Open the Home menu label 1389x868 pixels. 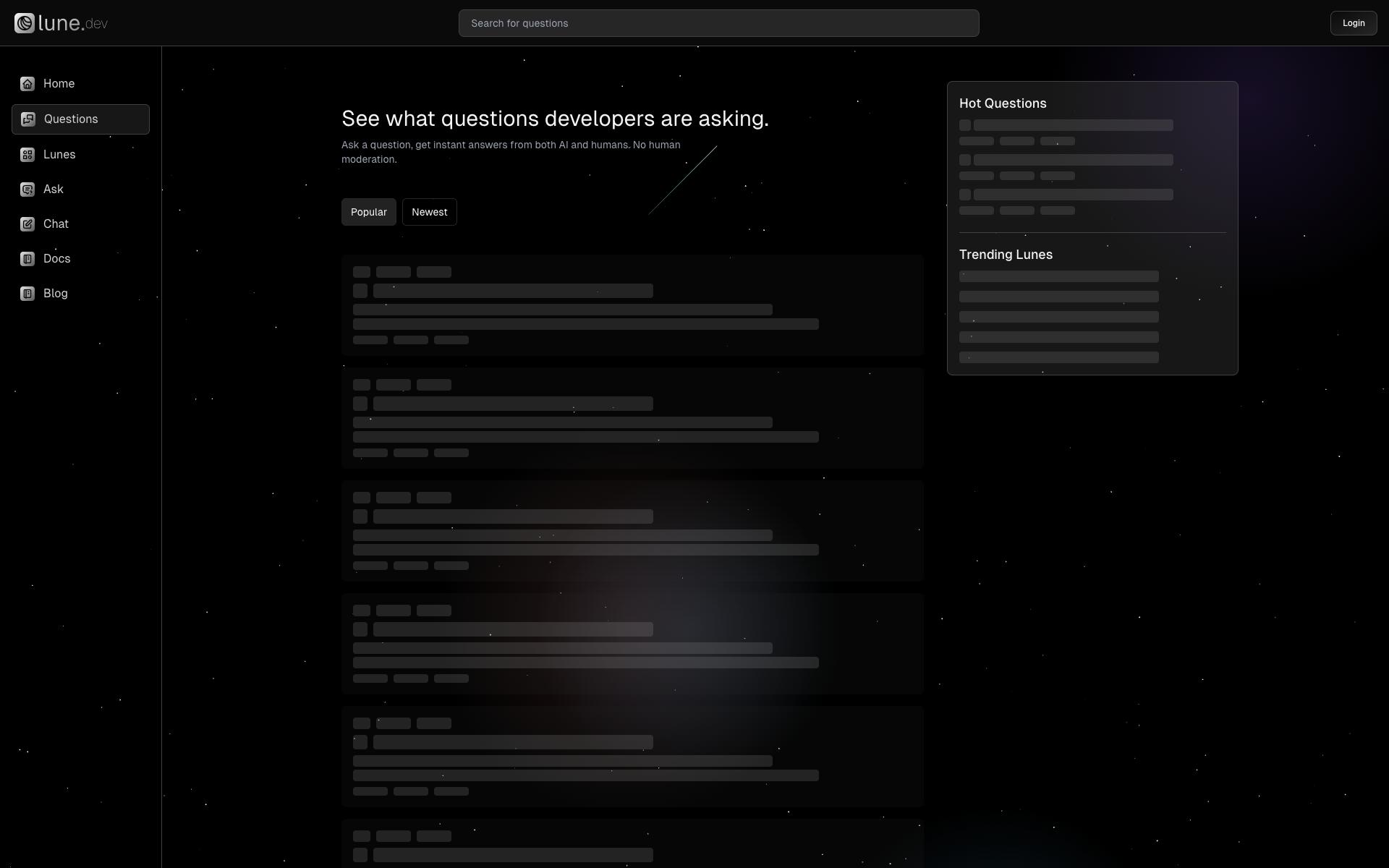click(x=59, y=84)
